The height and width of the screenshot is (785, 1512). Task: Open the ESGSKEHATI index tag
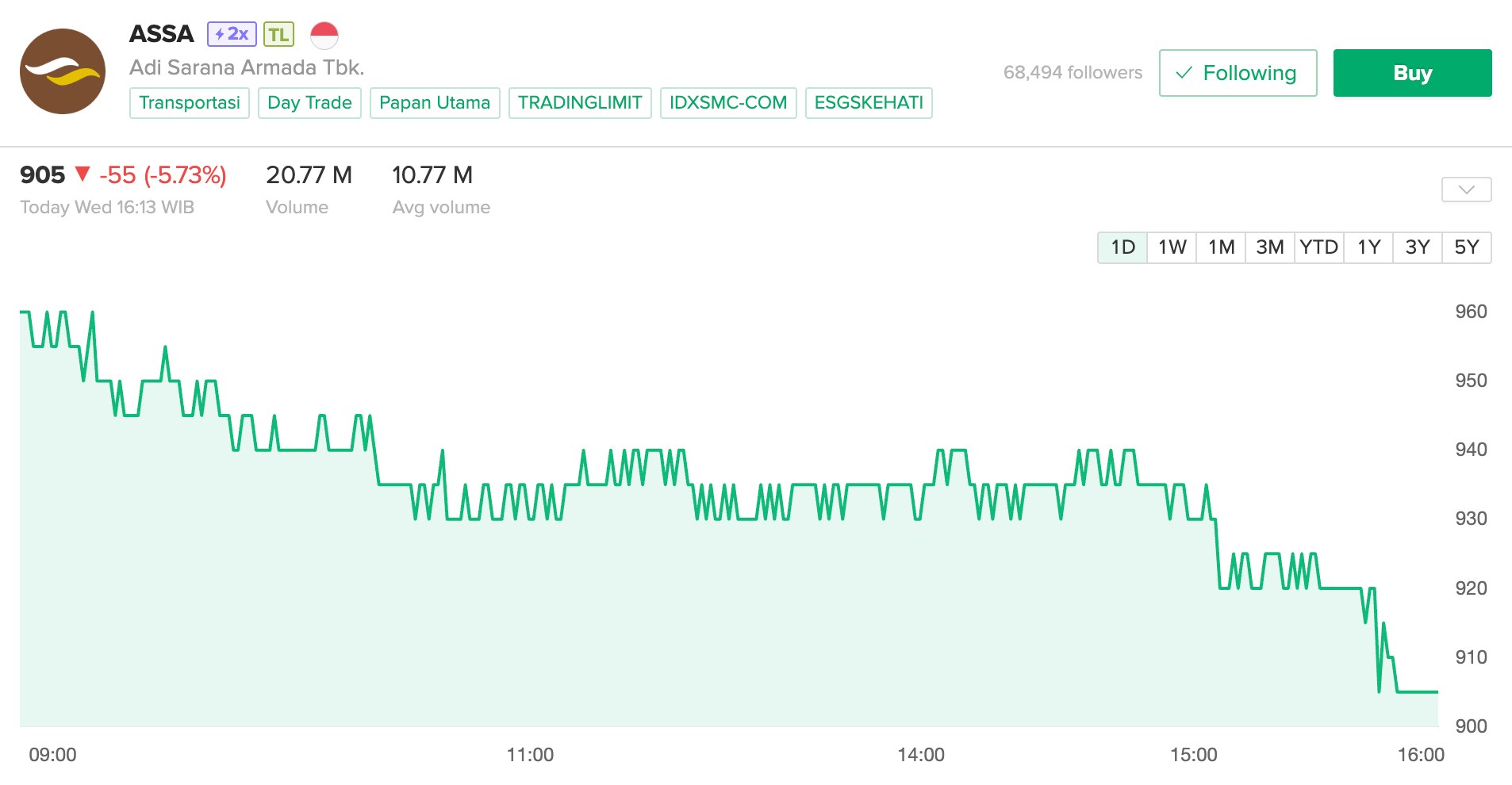pos(869,103)
